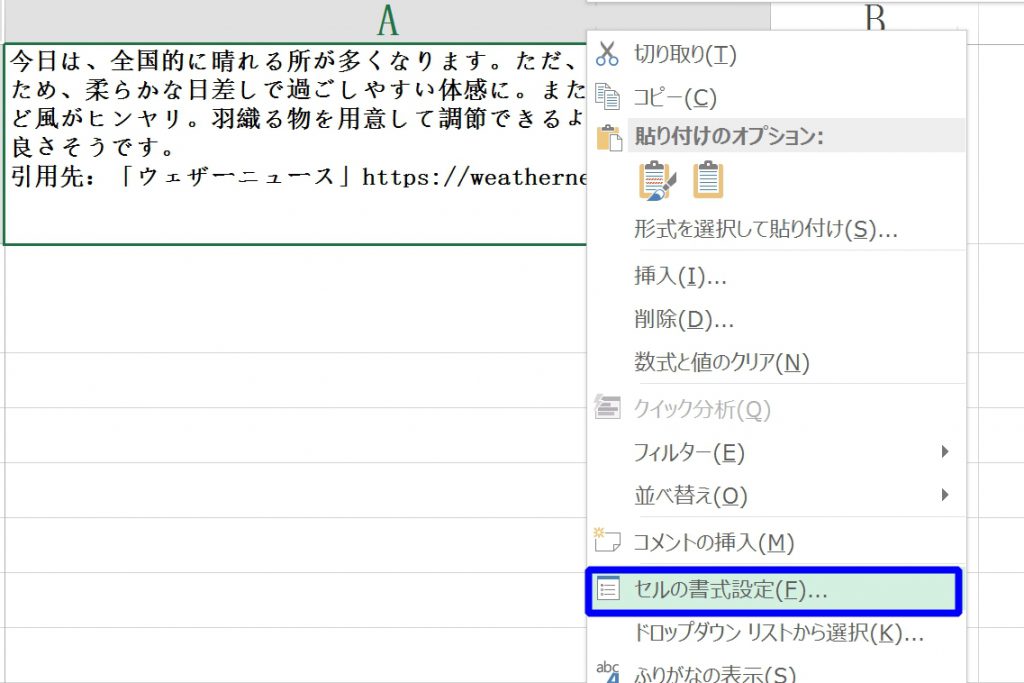
Task: Click column A header
Action: pos(386,20)
